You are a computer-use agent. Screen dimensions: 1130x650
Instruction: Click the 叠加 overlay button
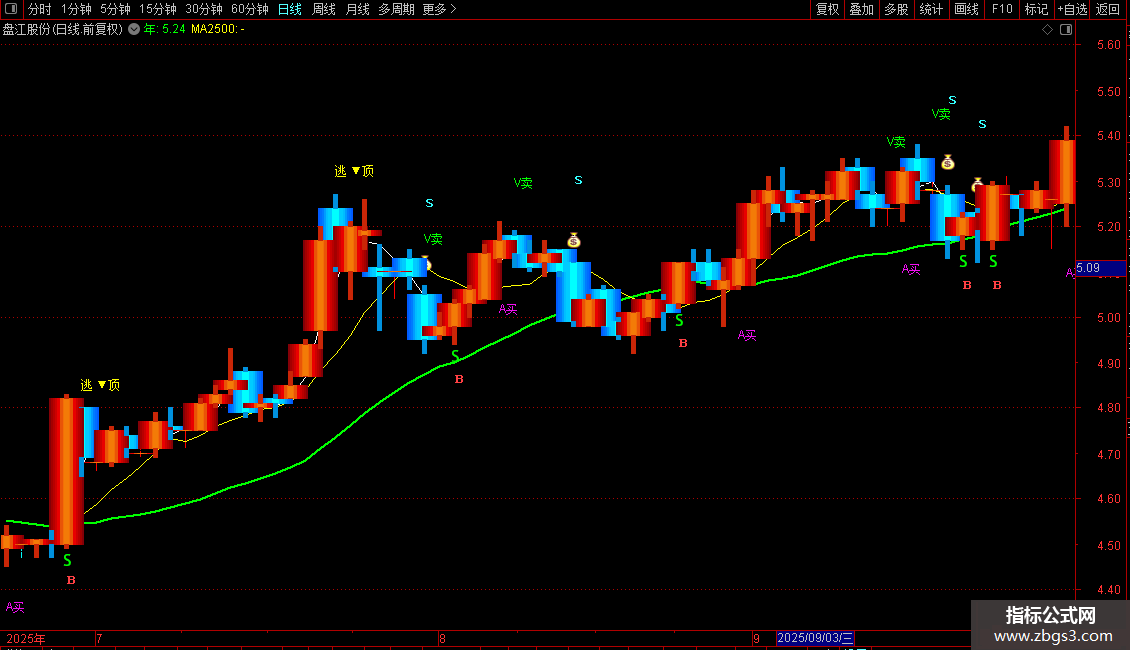(861, 9)
